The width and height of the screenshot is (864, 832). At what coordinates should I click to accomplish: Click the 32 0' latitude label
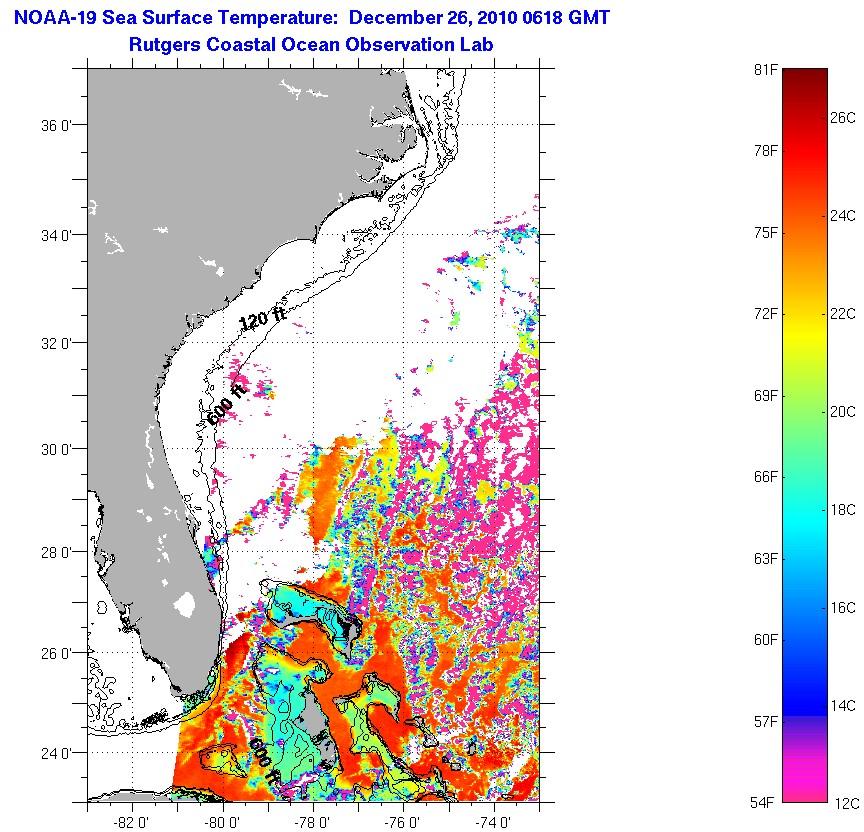56,343
